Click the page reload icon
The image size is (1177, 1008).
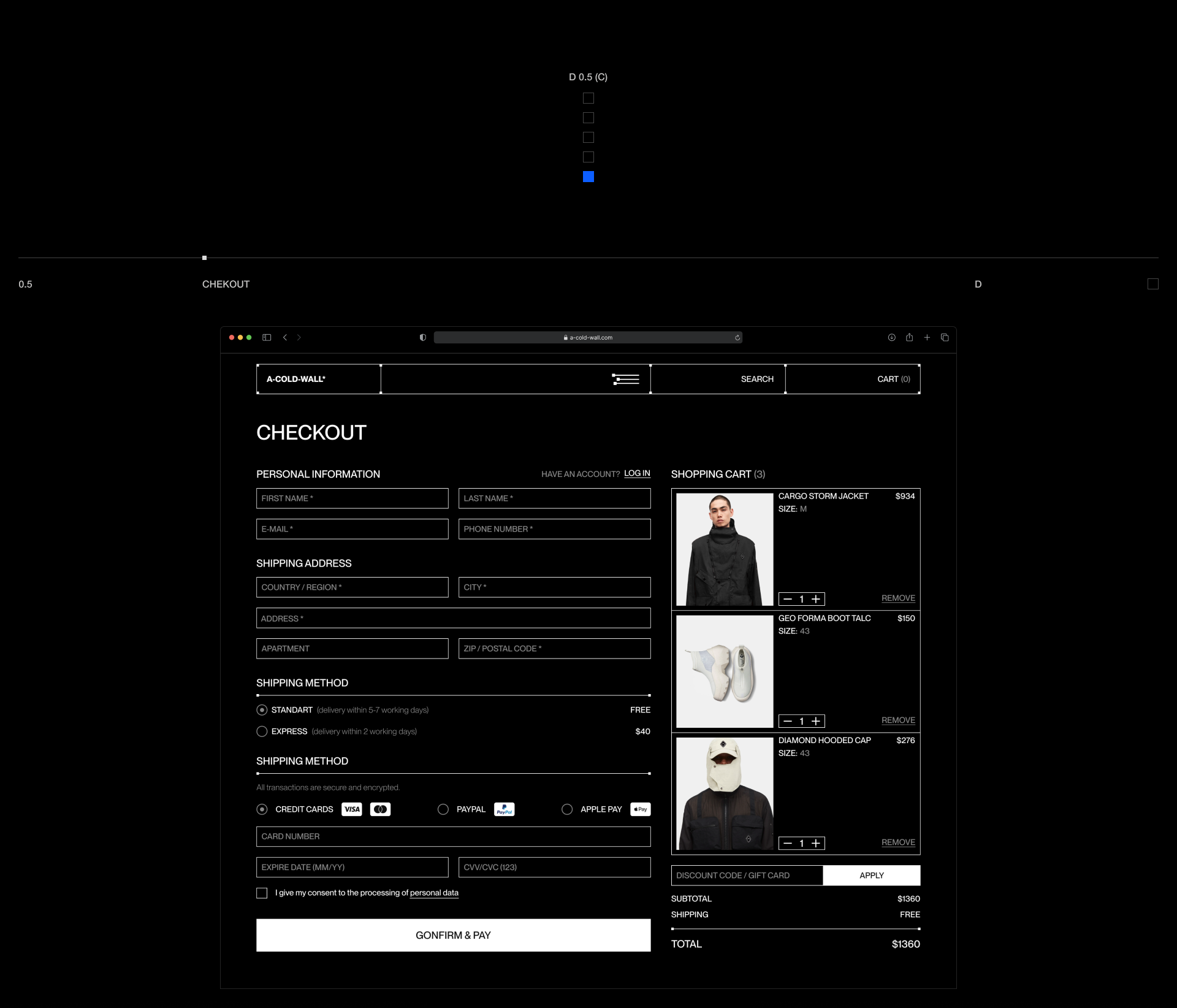pos(737,337)
